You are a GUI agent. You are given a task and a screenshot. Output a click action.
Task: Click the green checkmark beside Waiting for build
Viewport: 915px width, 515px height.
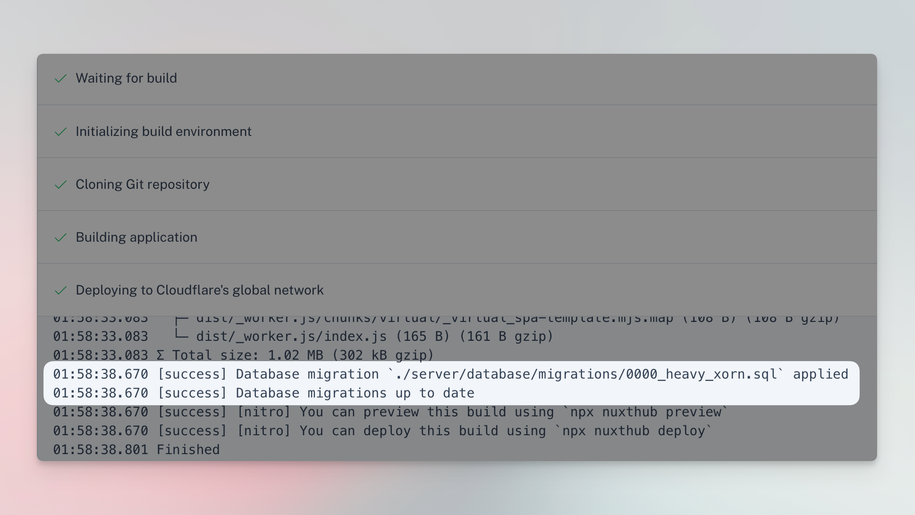61,78
